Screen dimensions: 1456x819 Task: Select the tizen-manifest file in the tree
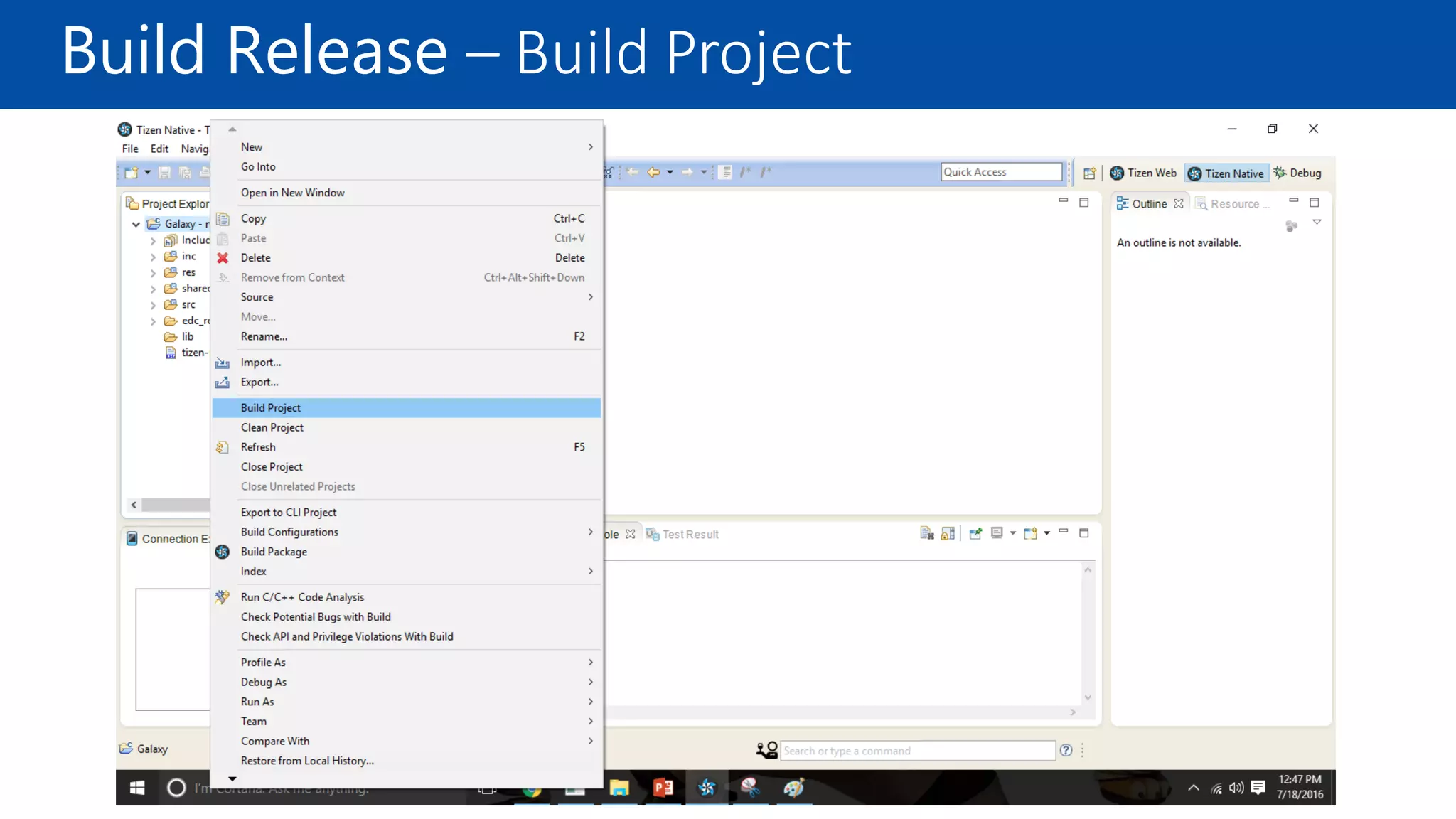click(187, 353)
